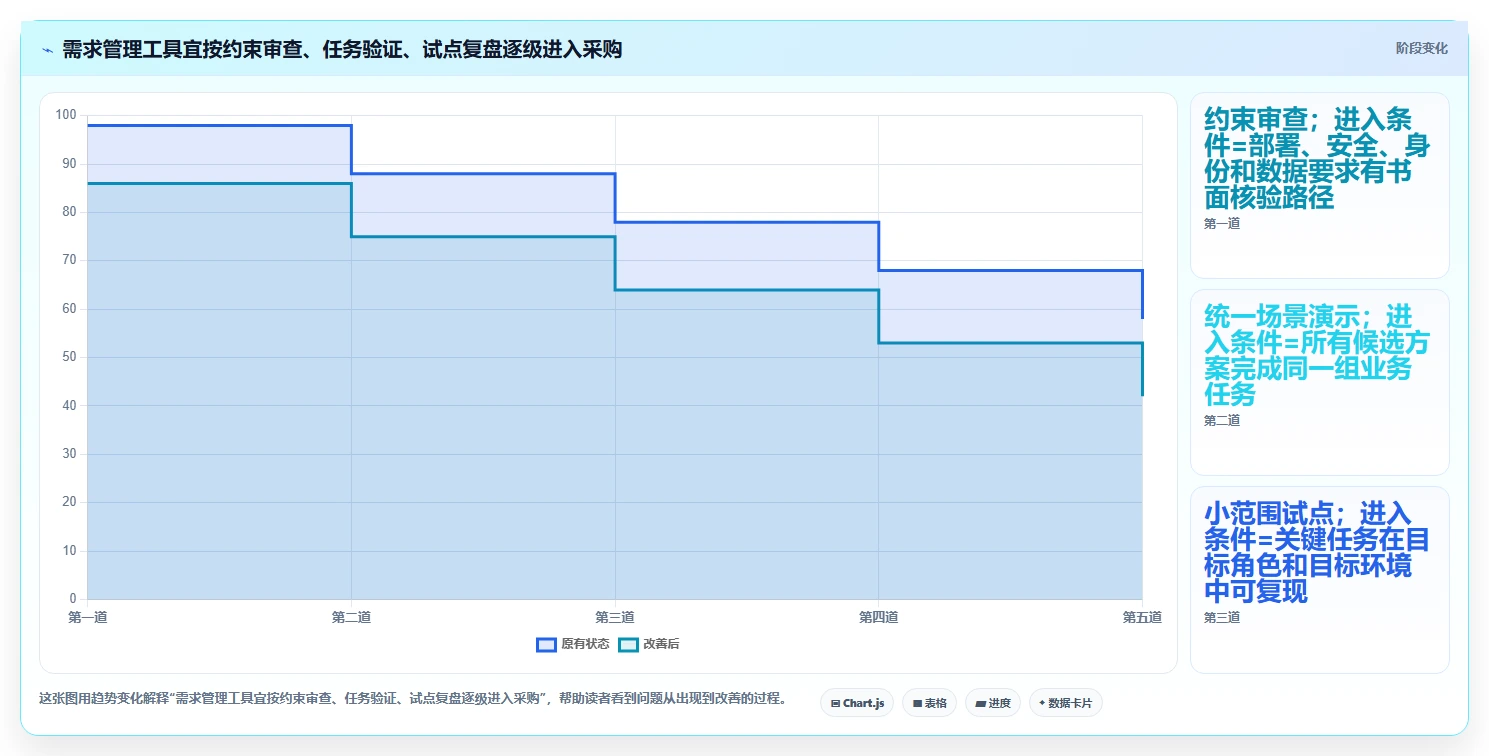
Task: Click the 进度 tag button
Action: pos(992,703)
